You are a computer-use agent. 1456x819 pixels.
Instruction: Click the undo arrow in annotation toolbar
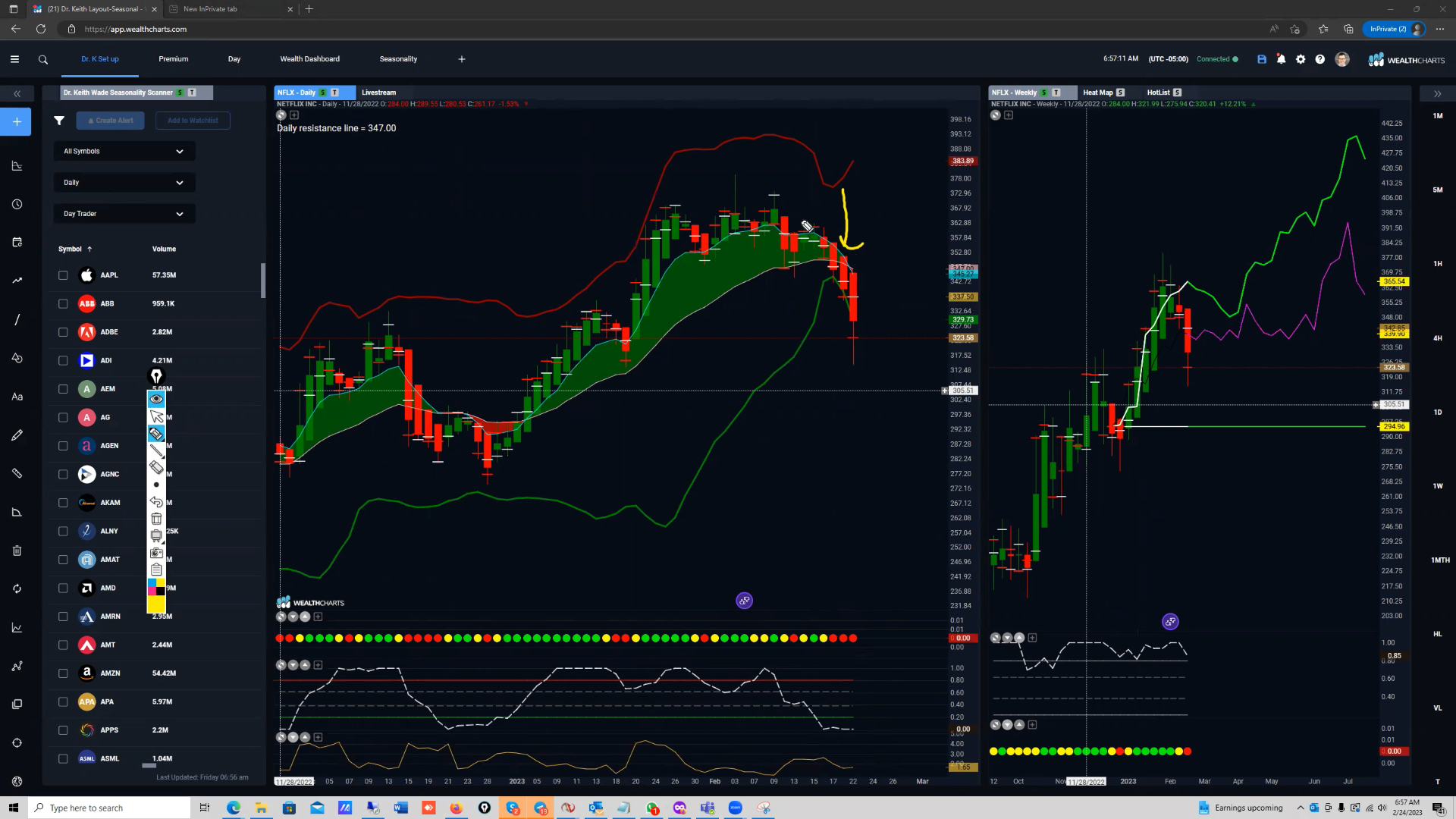pyautogui.click(x=156, y=502)
